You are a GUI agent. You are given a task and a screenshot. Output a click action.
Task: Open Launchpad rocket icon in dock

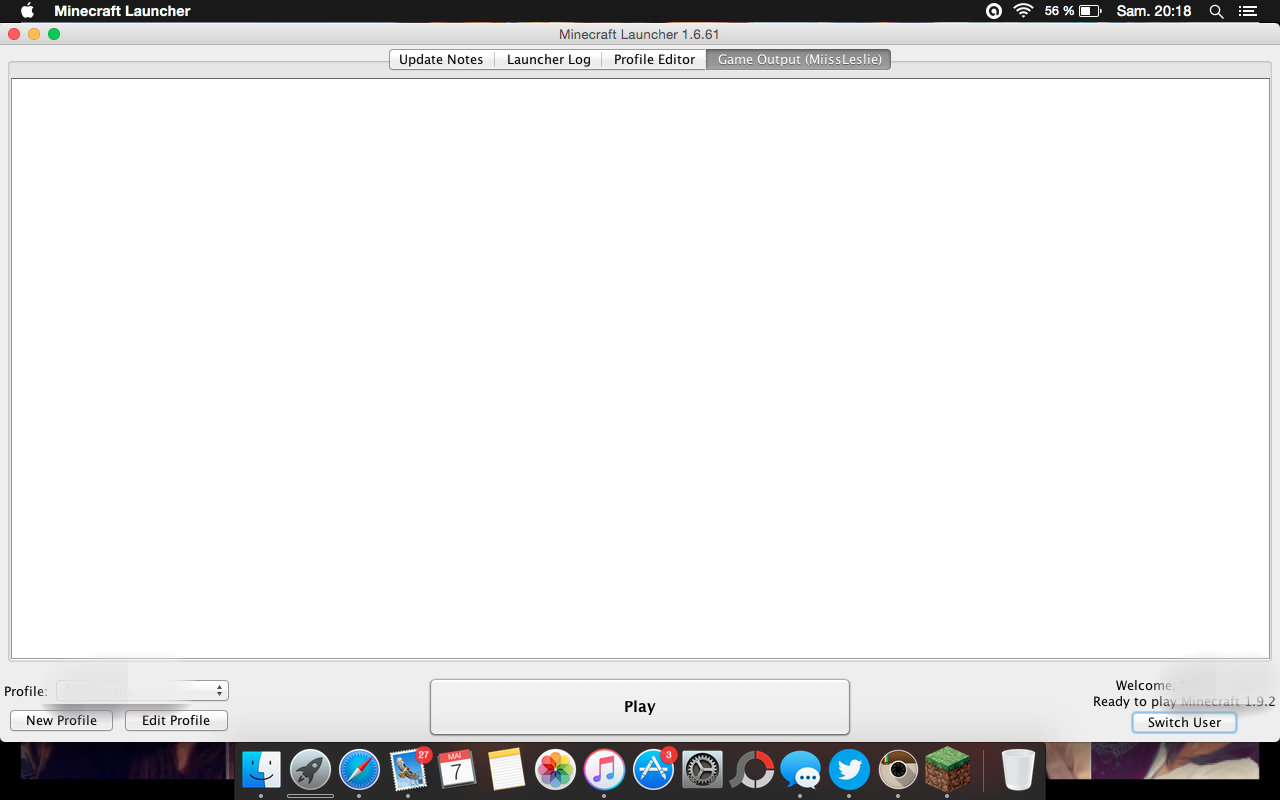click(x=310, y=769)
